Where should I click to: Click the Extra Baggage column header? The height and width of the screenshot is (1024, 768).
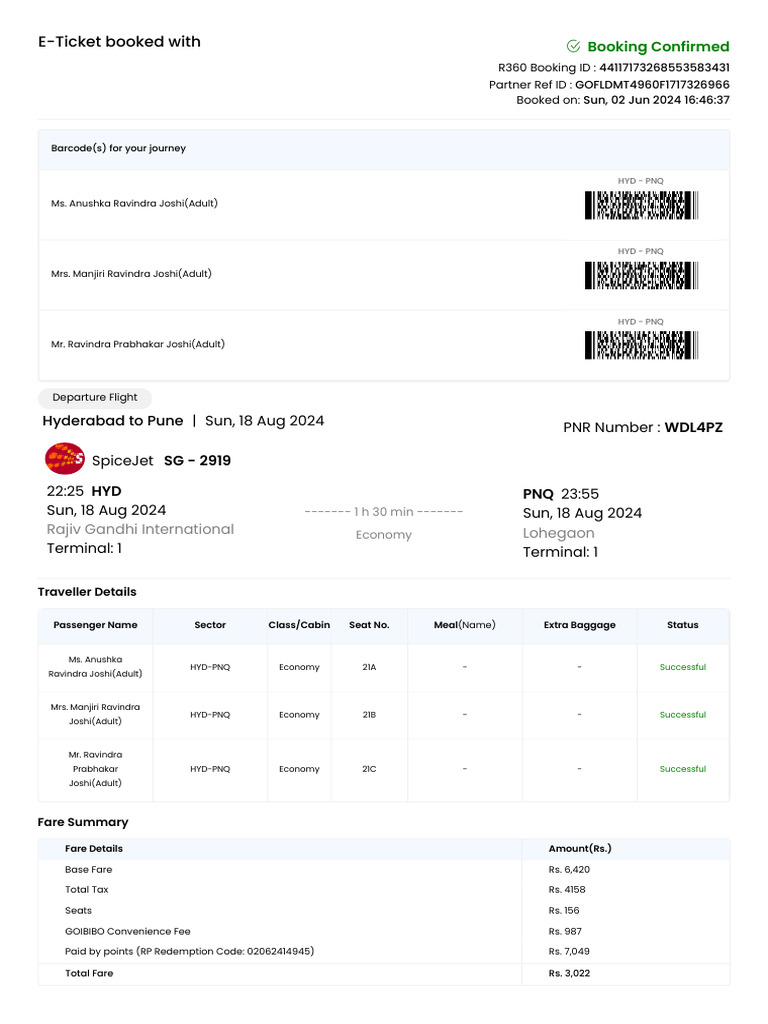pos(579,625)
